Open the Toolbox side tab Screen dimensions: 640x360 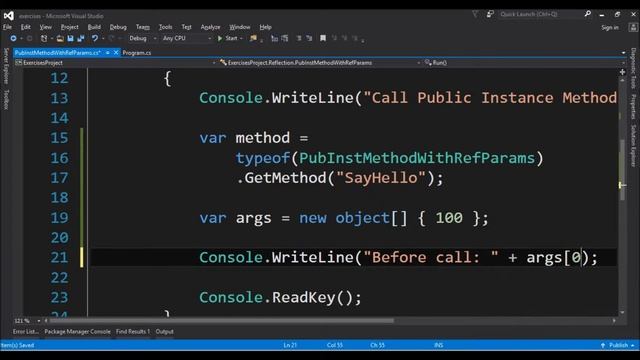(x=6, y=100)
